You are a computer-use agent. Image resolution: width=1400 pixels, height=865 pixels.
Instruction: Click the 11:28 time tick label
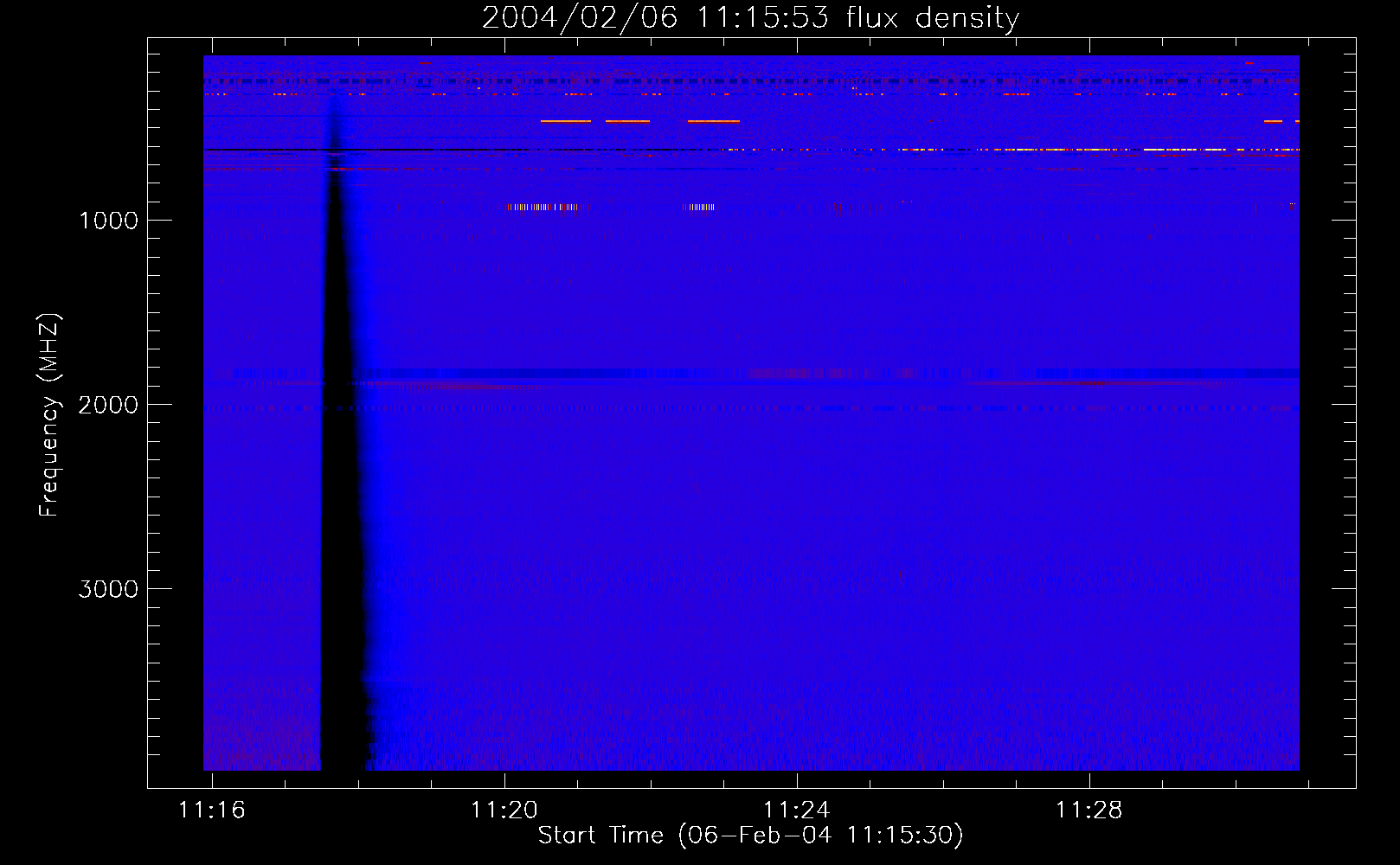(x=1089, y=810)
